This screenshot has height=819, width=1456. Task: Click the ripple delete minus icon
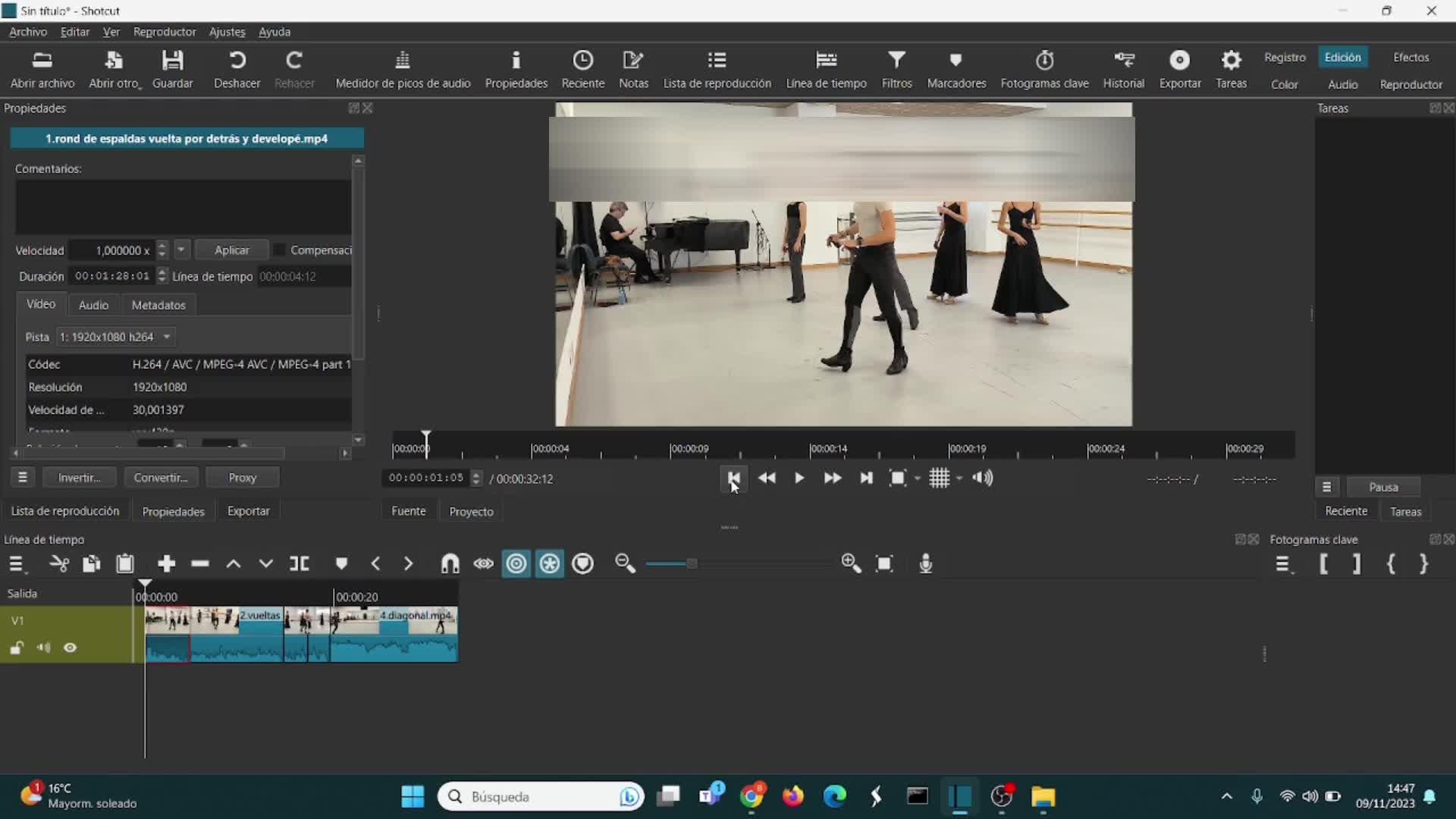[200, 563]
